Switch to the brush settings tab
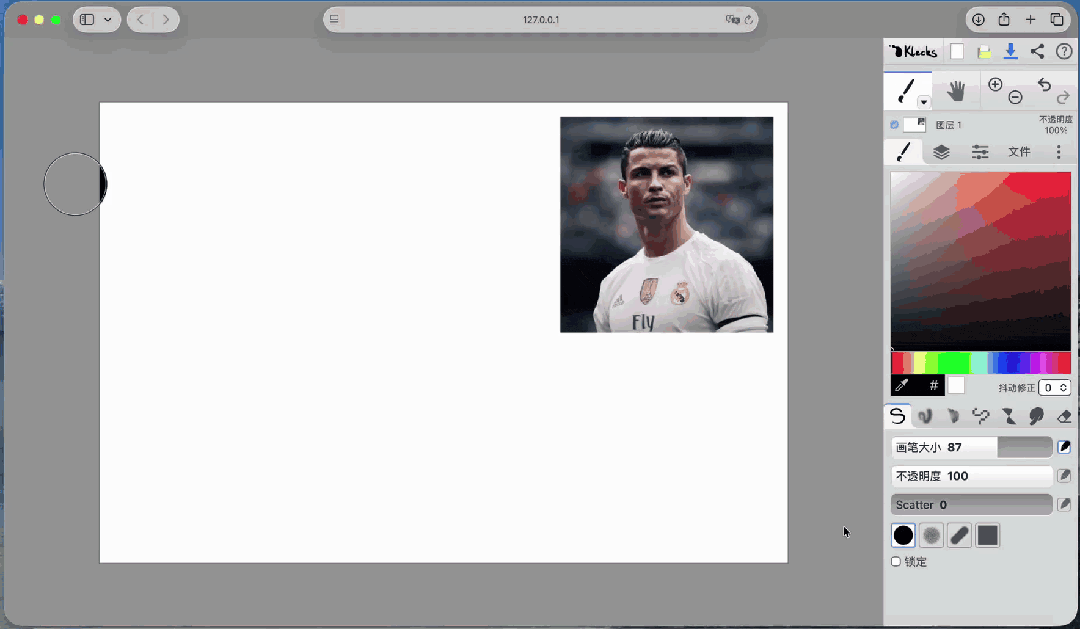The height and width of the screenshot is (629, 1080). pos(904,152)
